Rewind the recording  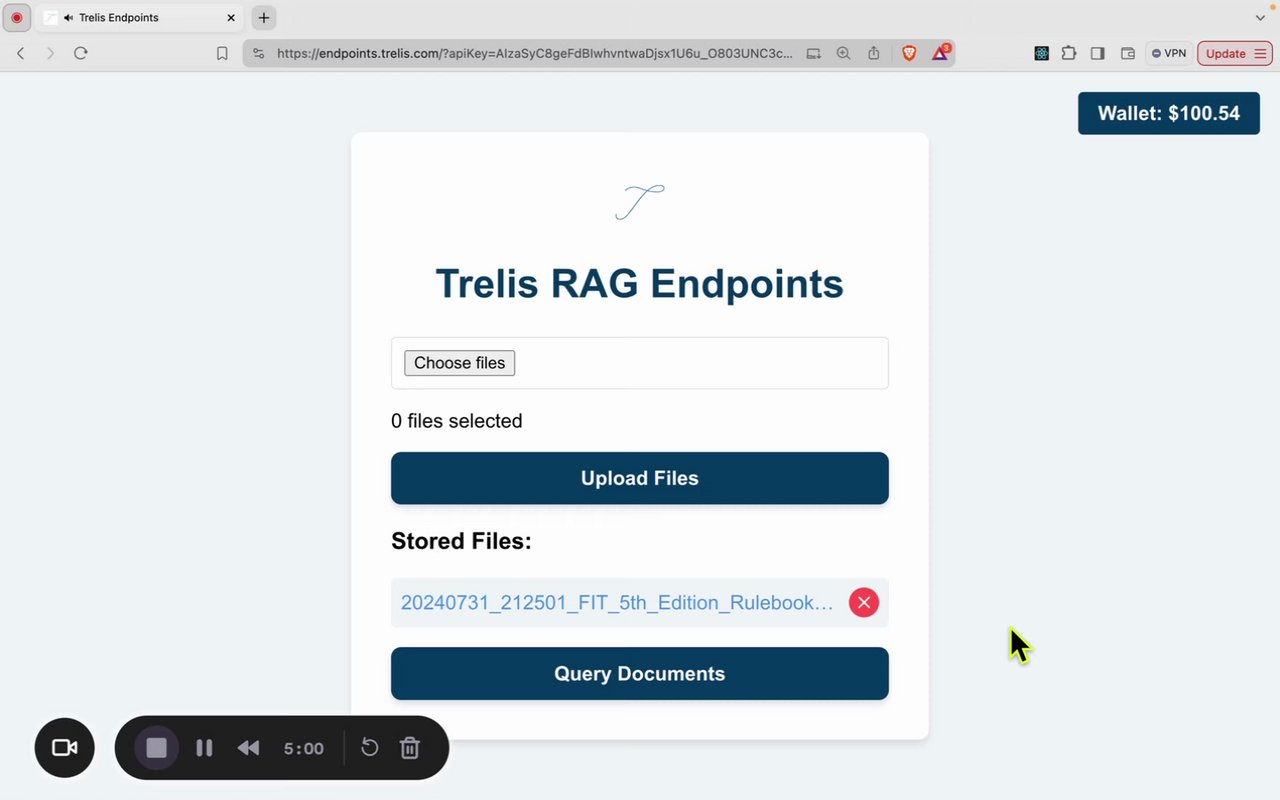(248, 748)
